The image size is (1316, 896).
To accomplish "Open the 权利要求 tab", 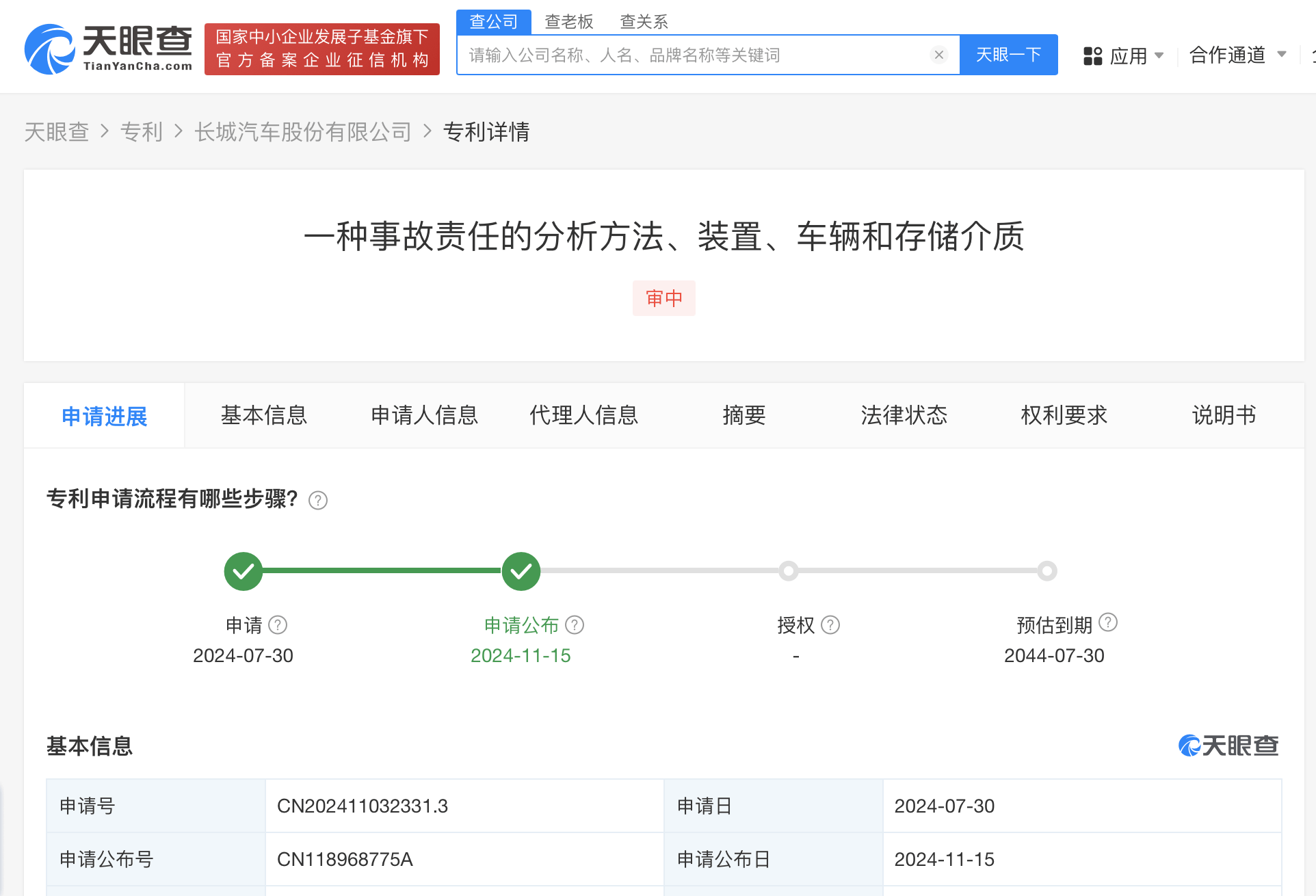I will (1064, 415).
